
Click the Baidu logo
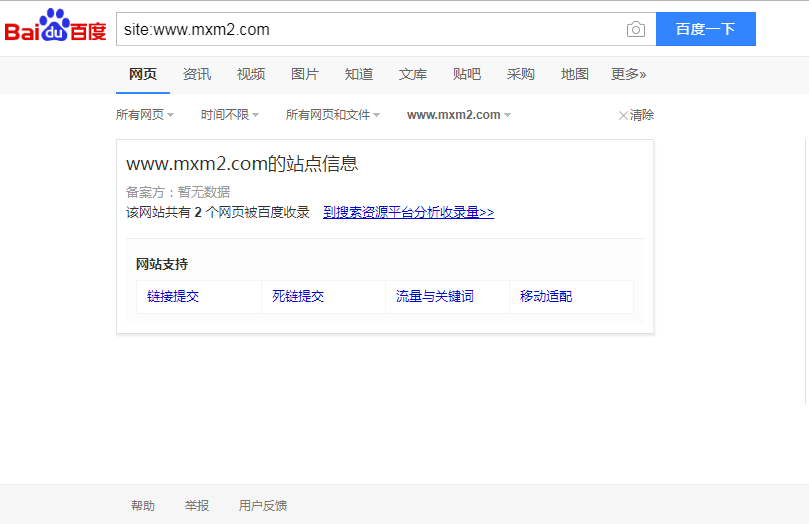click(56, 29)
